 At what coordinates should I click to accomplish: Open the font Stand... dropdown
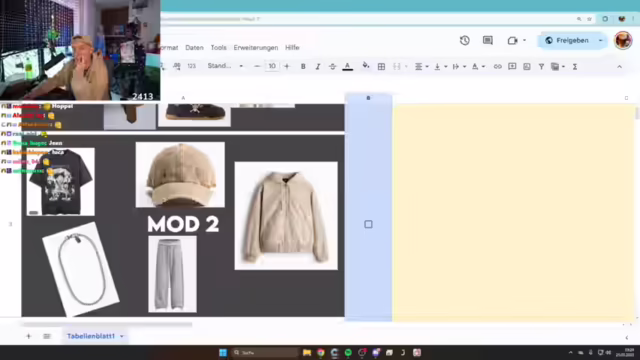click(x=225, y=66)
